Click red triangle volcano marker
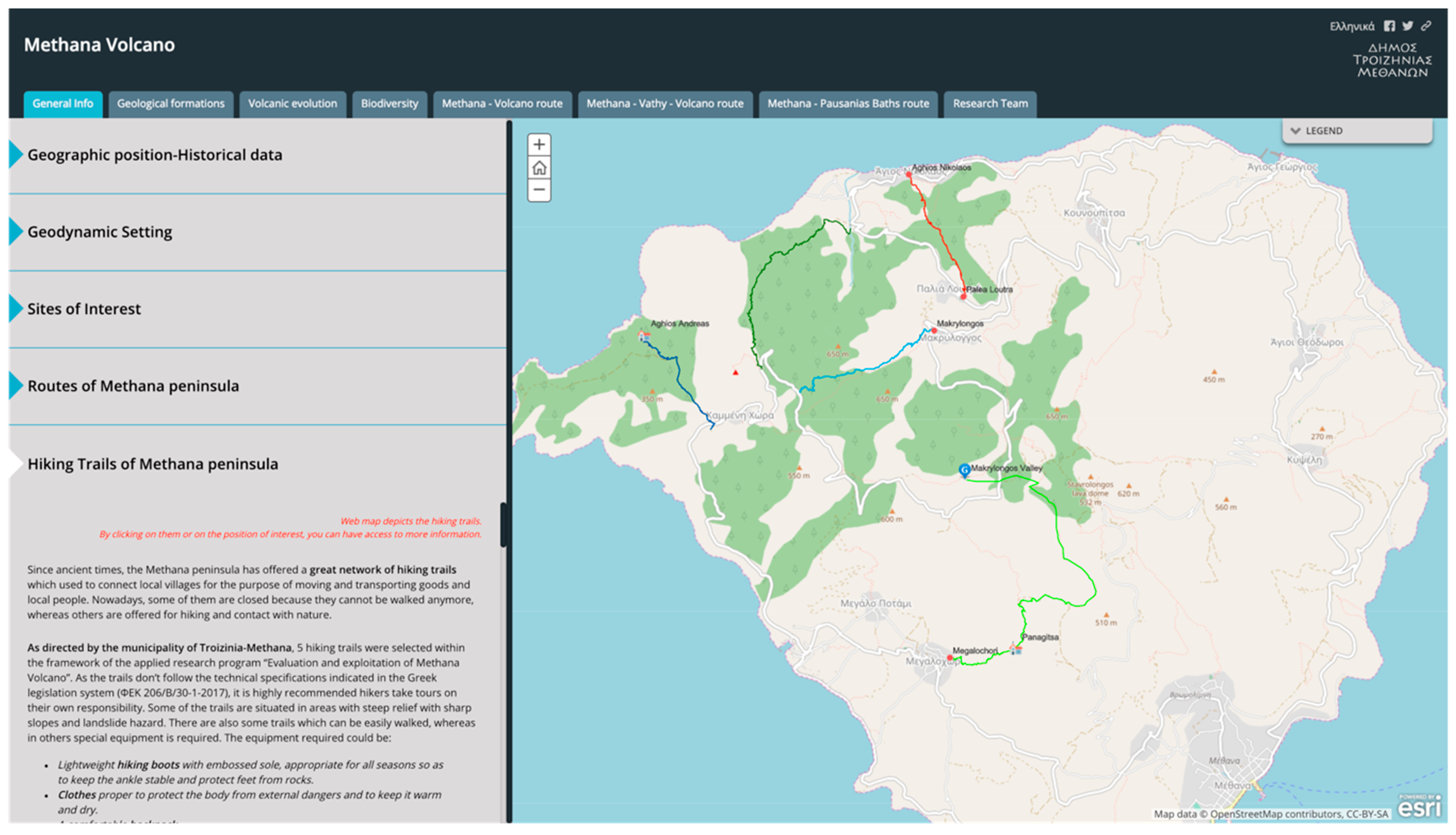Image resolution: width=1456 pixels, height=835 pixels. click(736, 373)
